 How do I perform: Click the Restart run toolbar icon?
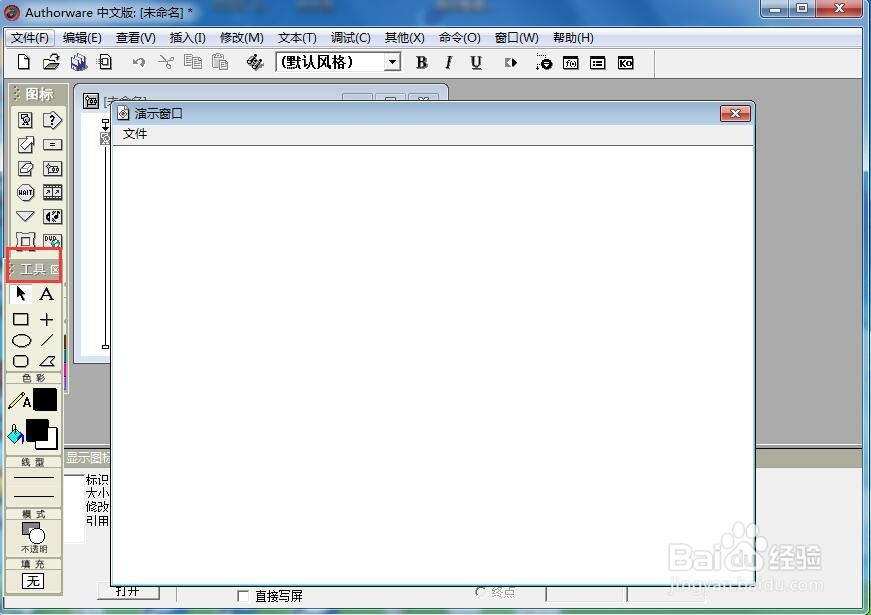511,63
